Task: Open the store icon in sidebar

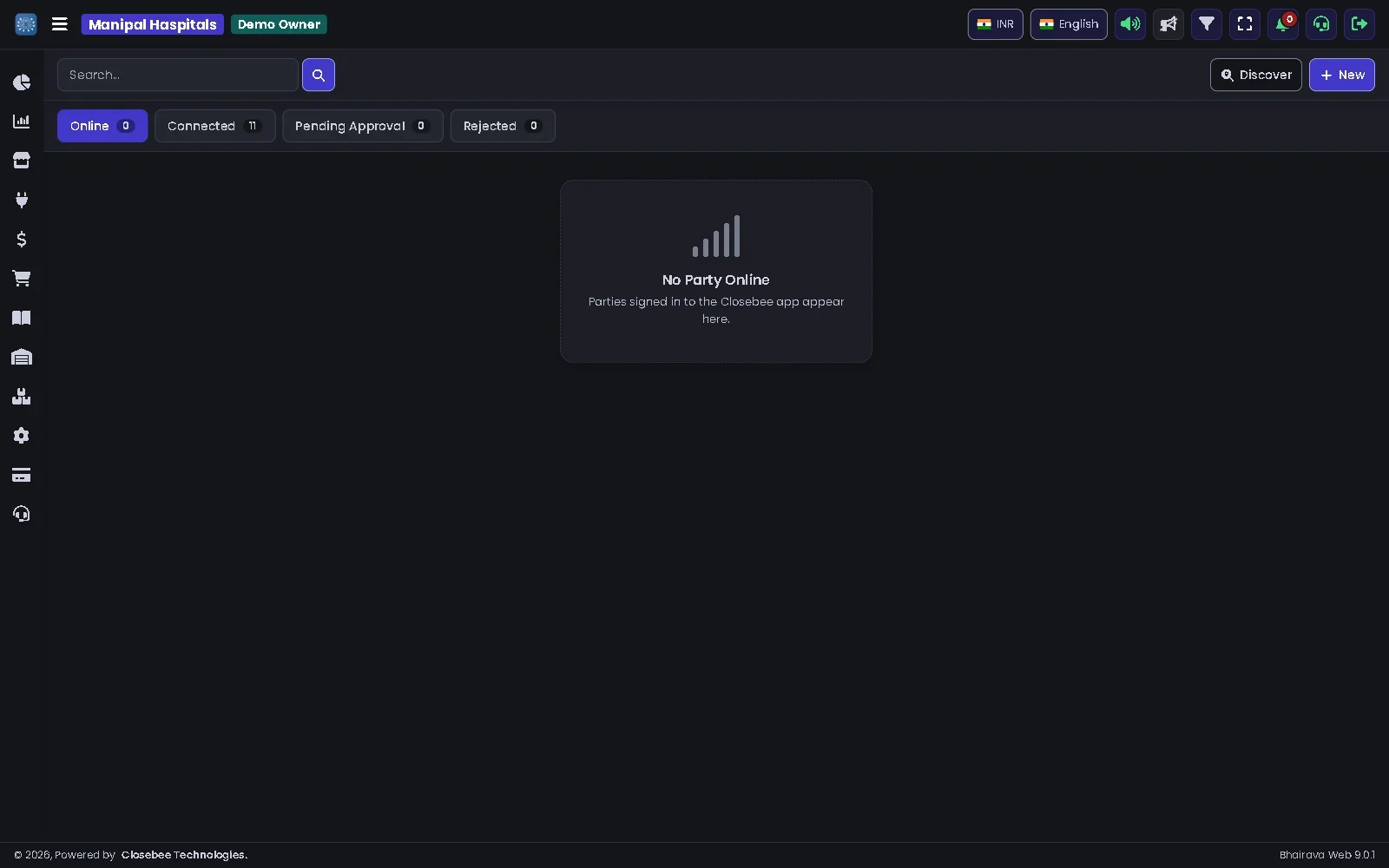Action: (22, 161)
